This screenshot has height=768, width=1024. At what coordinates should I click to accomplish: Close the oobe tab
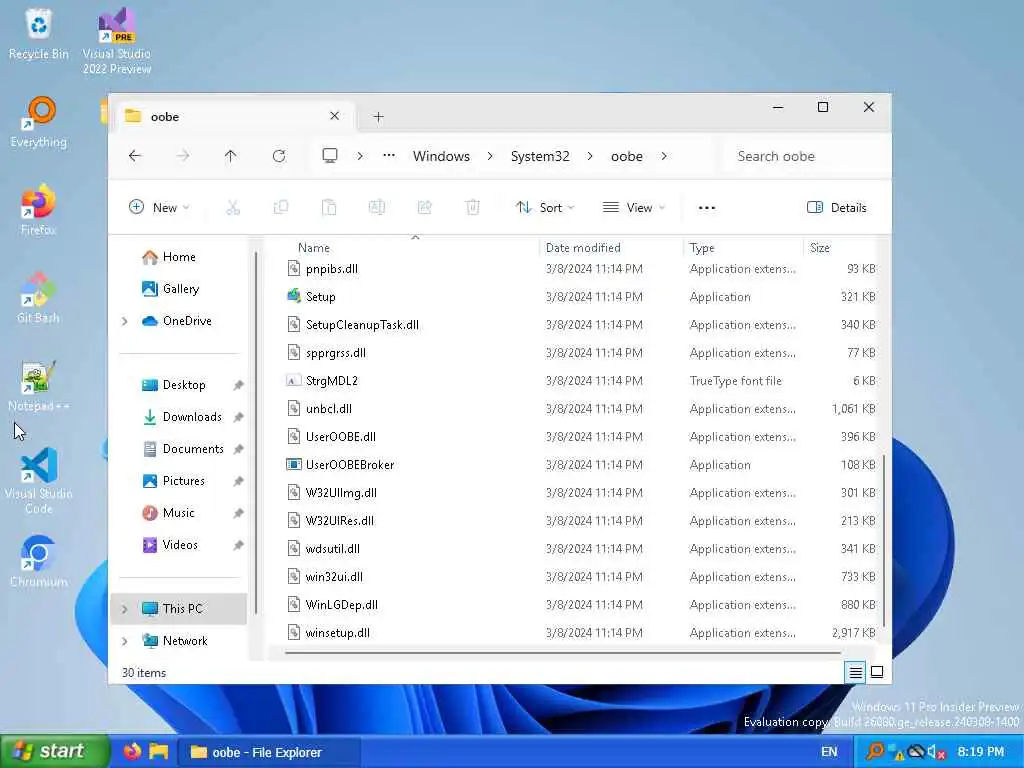(334, 116)
